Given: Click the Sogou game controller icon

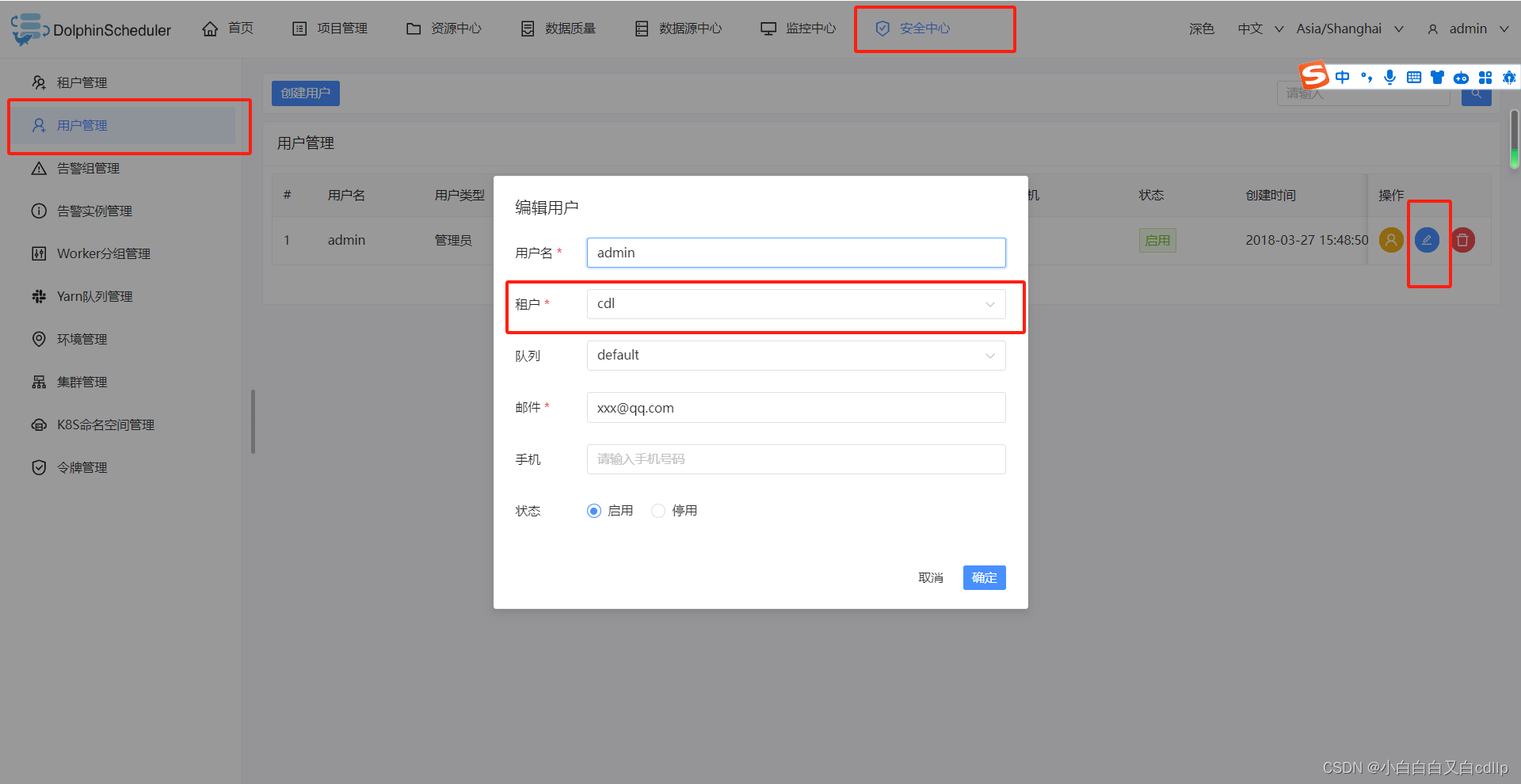Looking at the screenshot, I should (1462, 78).
